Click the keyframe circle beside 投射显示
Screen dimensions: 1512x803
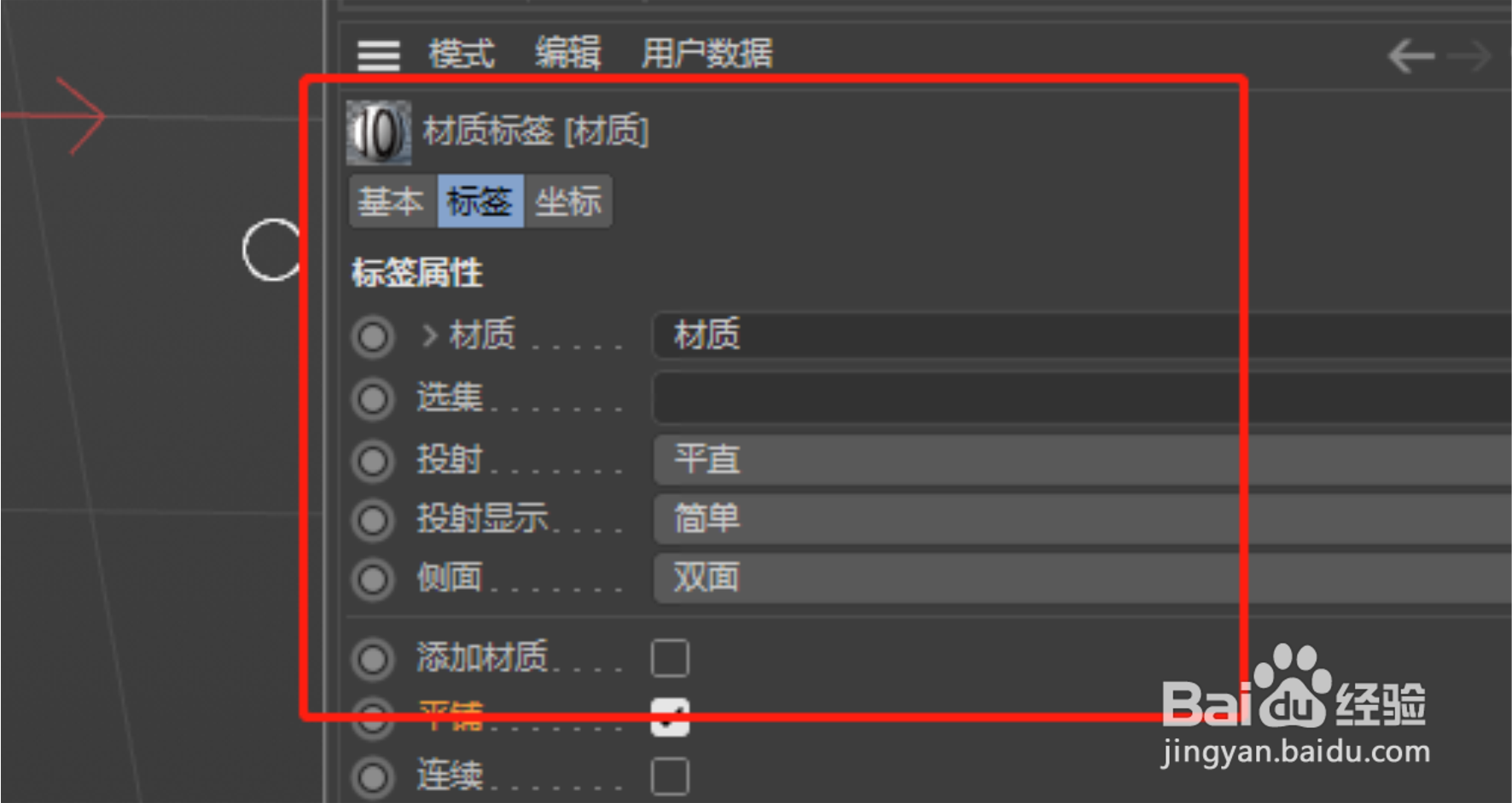(373, 520)
